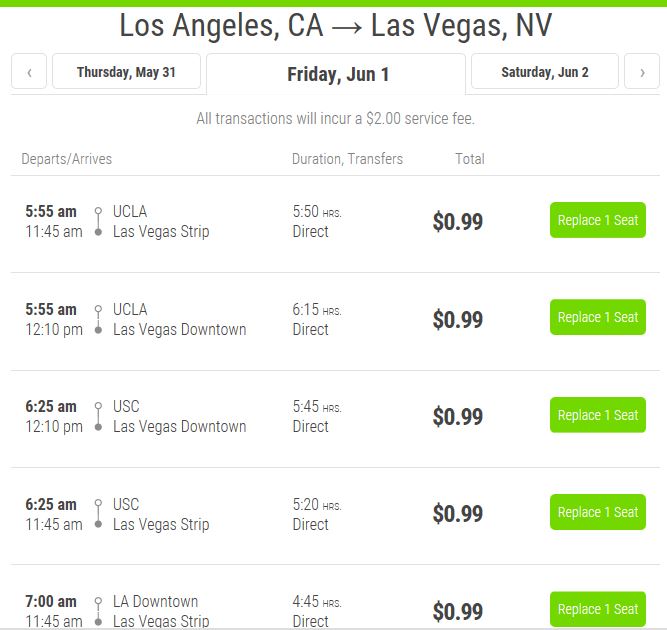The image size is (667, 630).
Task: Select the 5:55 am UCLA to Las Vegas Downtown row
Action: click(179, 319)
